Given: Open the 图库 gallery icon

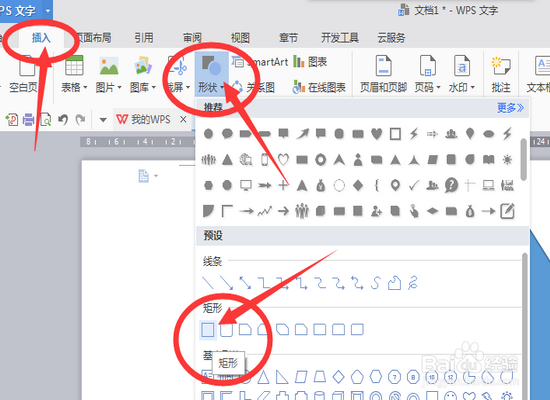Looking at the screenshot, I should tap(143, 66).
